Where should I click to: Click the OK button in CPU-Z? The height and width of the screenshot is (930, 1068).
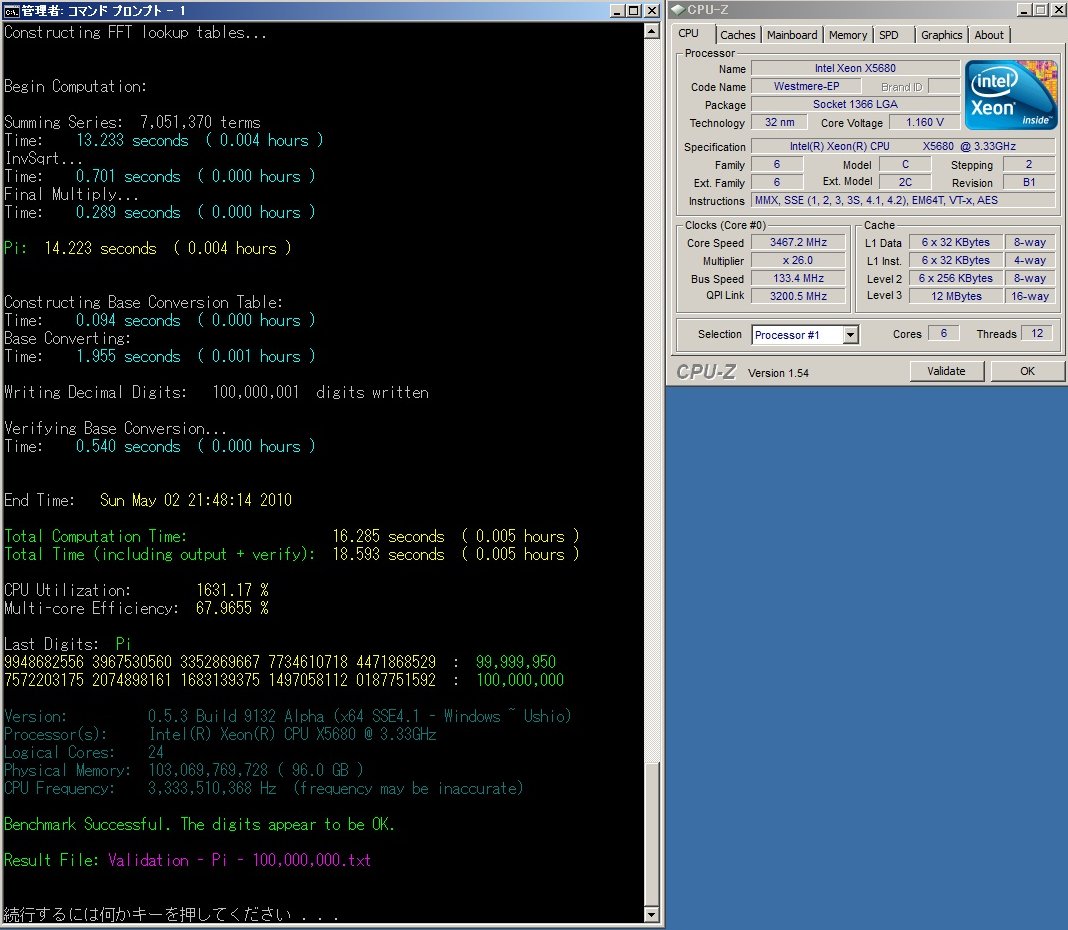[x=1027, y=371]
